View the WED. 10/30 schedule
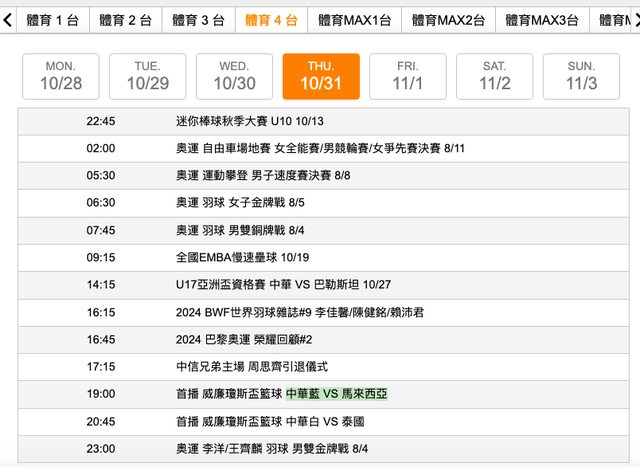The width and height of the screenshot is (640, 467). pyautogui.click(x=234, y=76)
